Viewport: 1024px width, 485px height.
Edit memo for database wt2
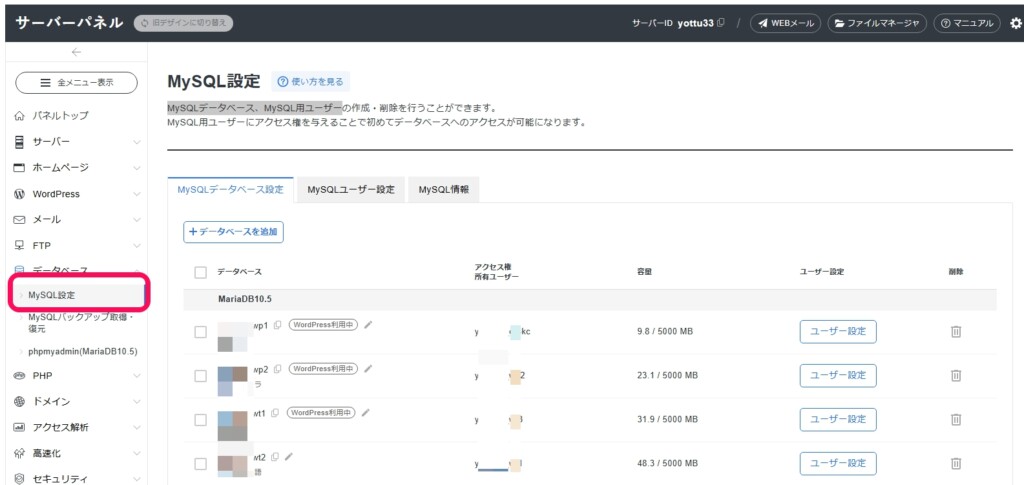(x=289, y=456)
